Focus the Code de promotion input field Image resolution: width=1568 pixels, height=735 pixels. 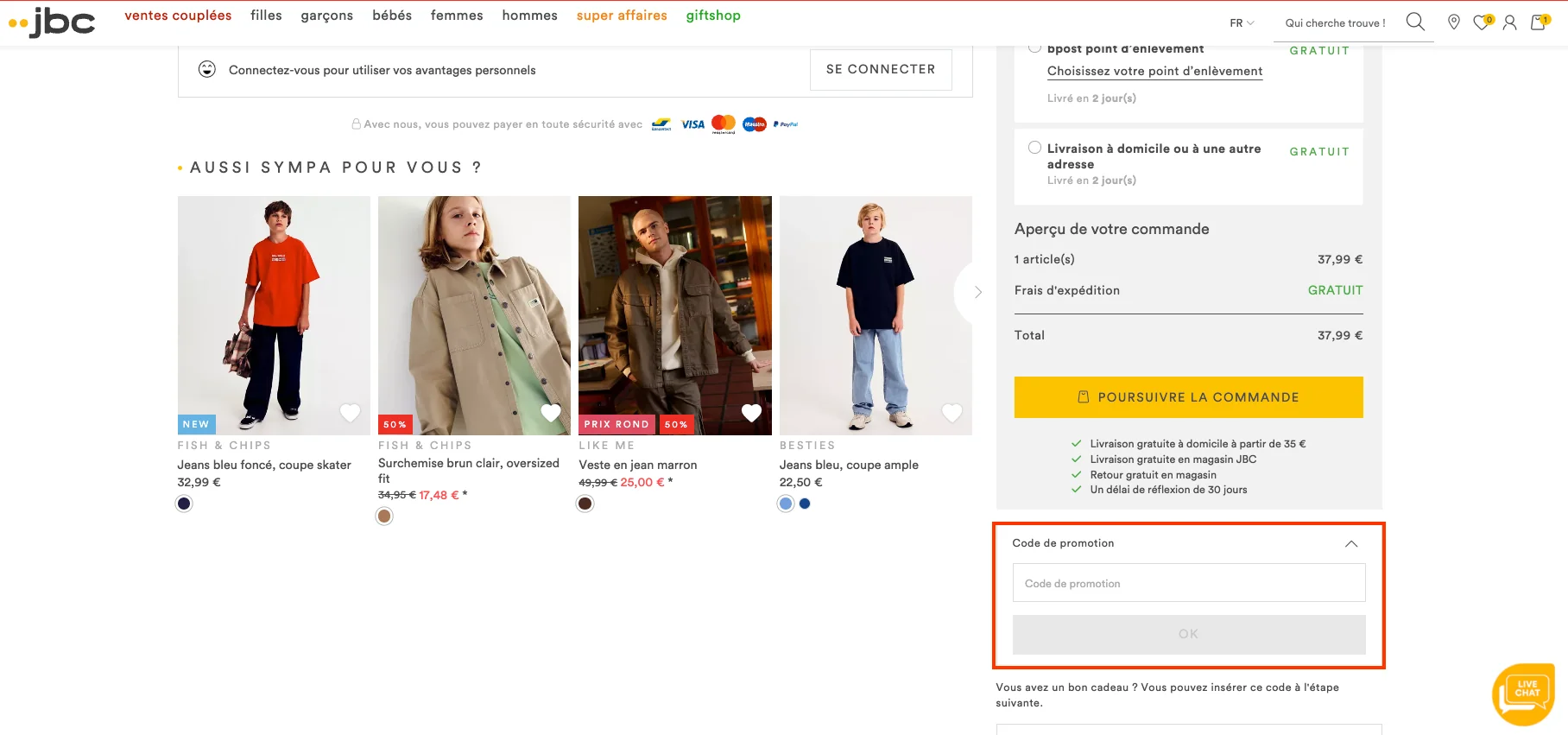coord(1188,583)
